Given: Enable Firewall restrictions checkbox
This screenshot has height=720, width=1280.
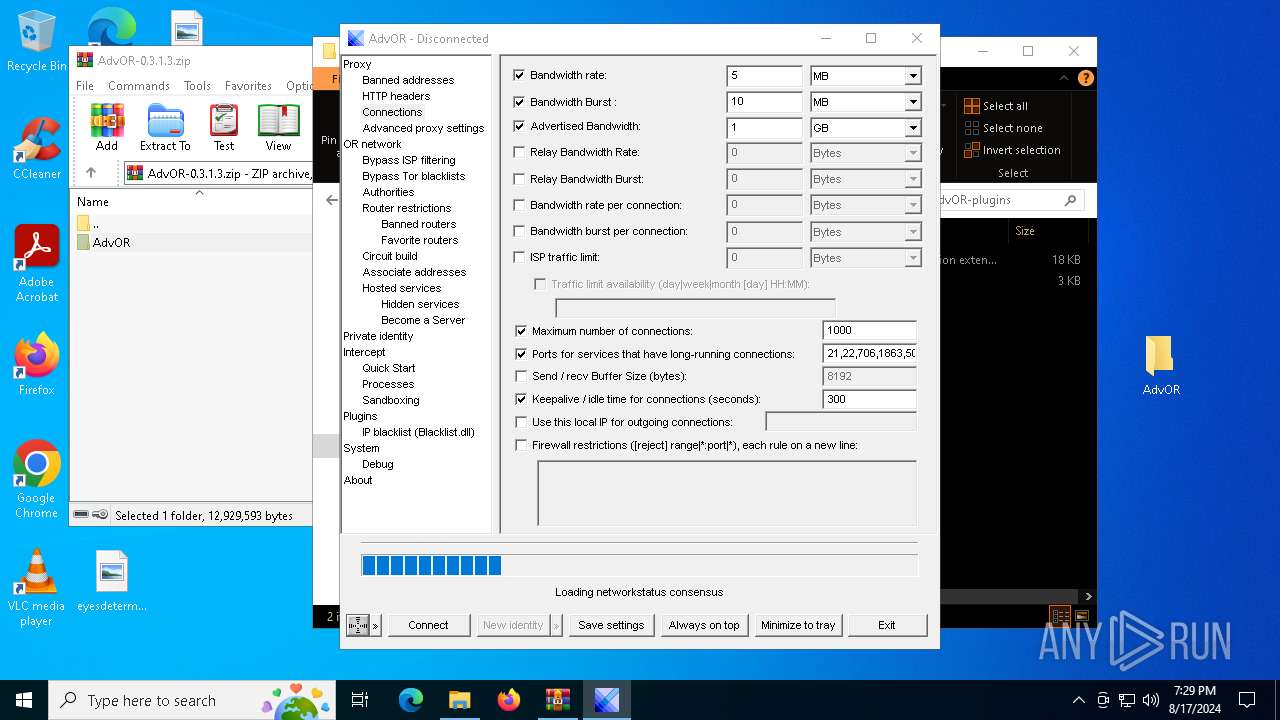Looking at the screenshot, I should click(521, 445).
